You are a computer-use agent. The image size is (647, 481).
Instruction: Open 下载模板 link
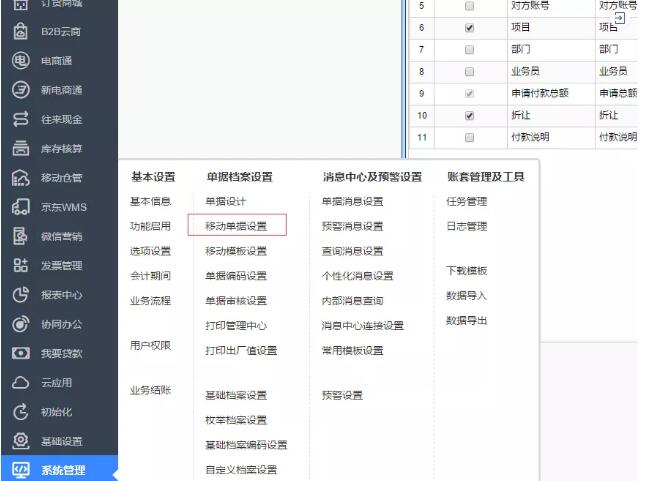pyautogui.click(x=467, y=271)
